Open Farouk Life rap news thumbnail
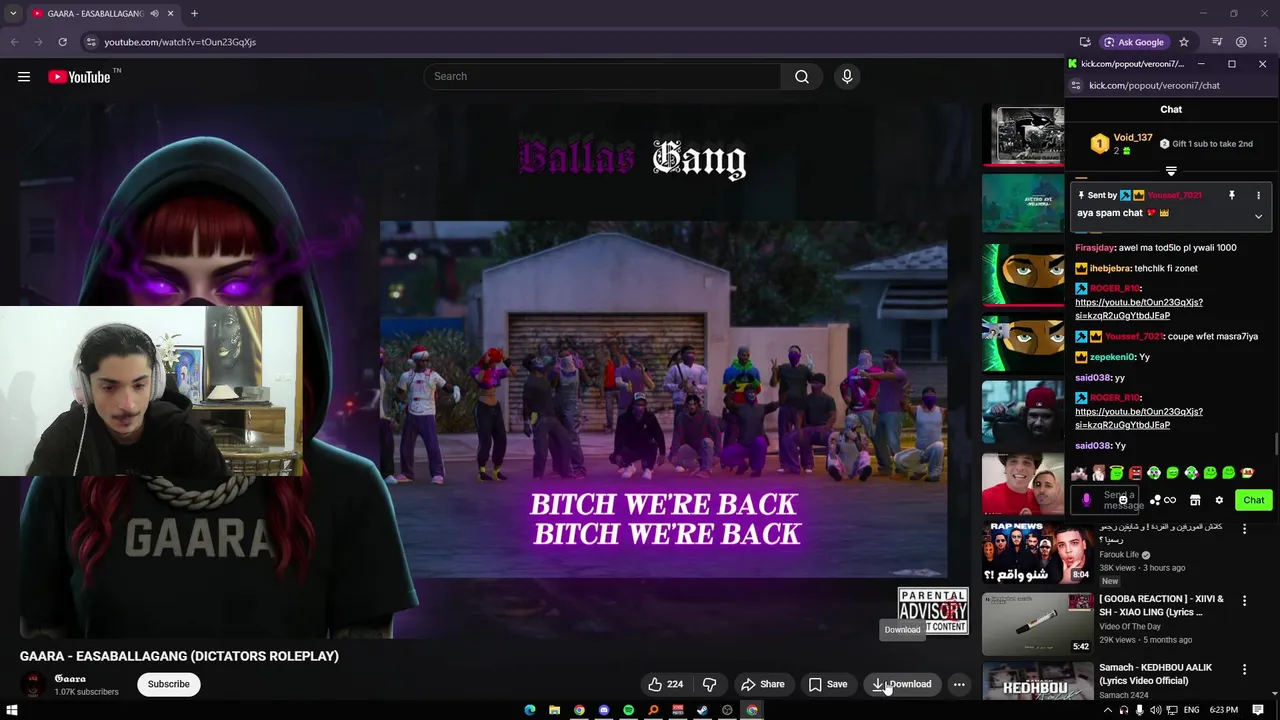The width and height of the screenshot is (1280, 720). click(1038, 552)
